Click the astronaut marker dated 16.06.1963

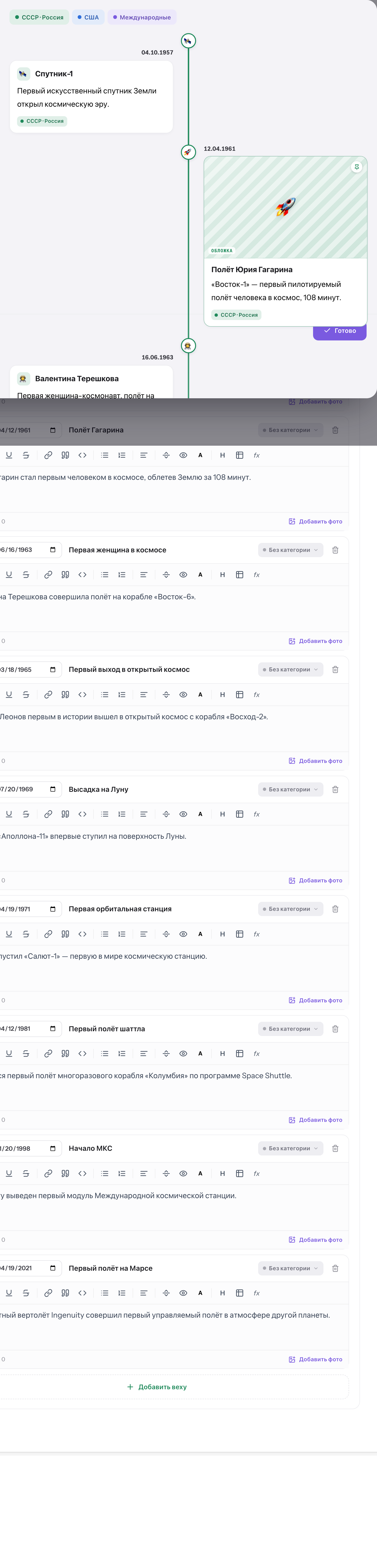point(188,346)
